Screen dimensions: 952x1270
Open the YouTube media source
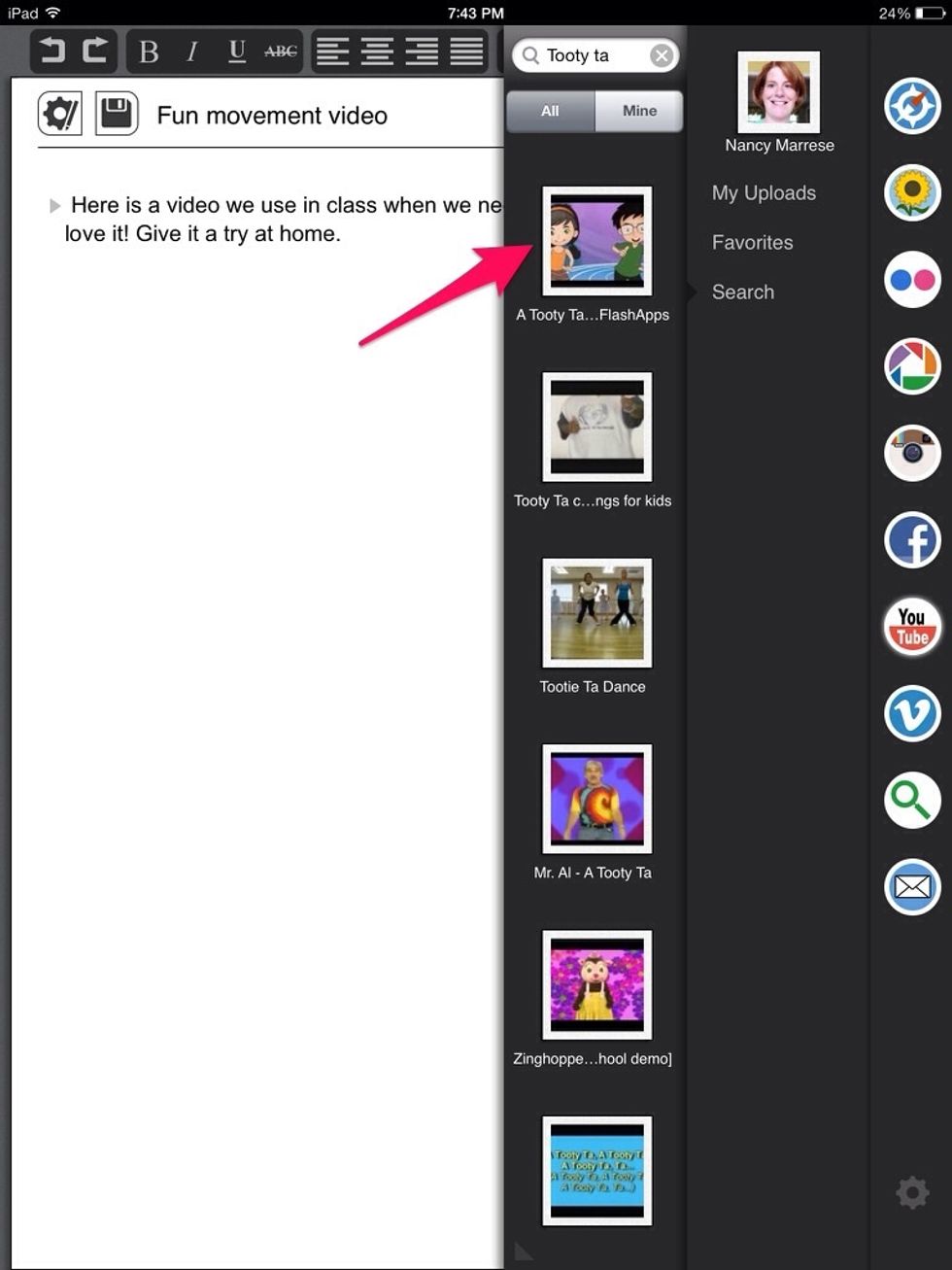coord(911,626)
